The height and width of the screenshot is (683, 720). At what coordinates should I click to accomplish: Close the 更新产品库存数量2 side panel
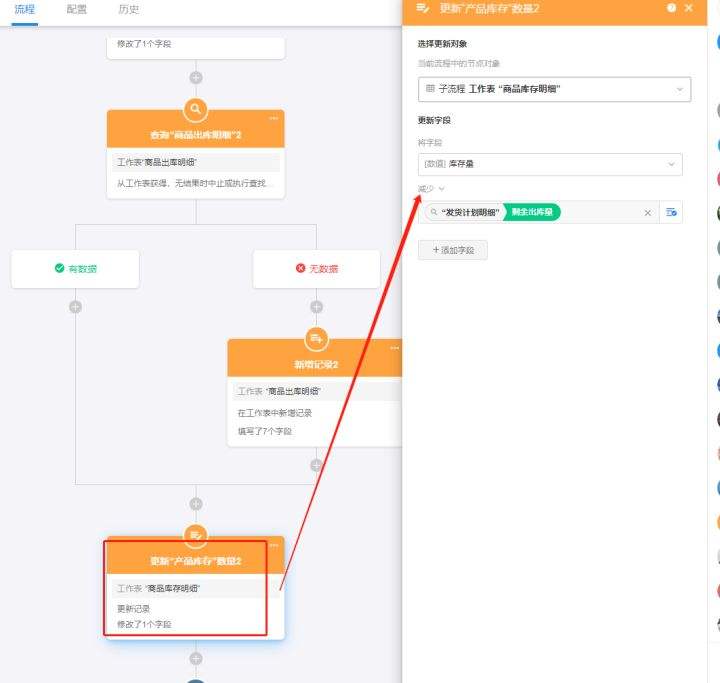click(689, 8)
